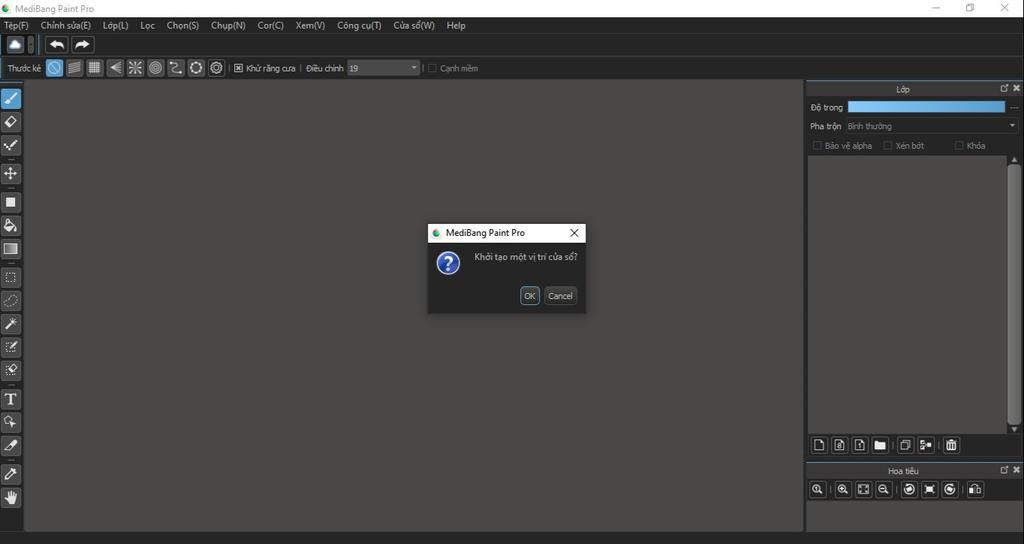Viewport: 1024px width, 544px height.
Task: Pick the Operation/object tool below Text
Action: point(10,422)
